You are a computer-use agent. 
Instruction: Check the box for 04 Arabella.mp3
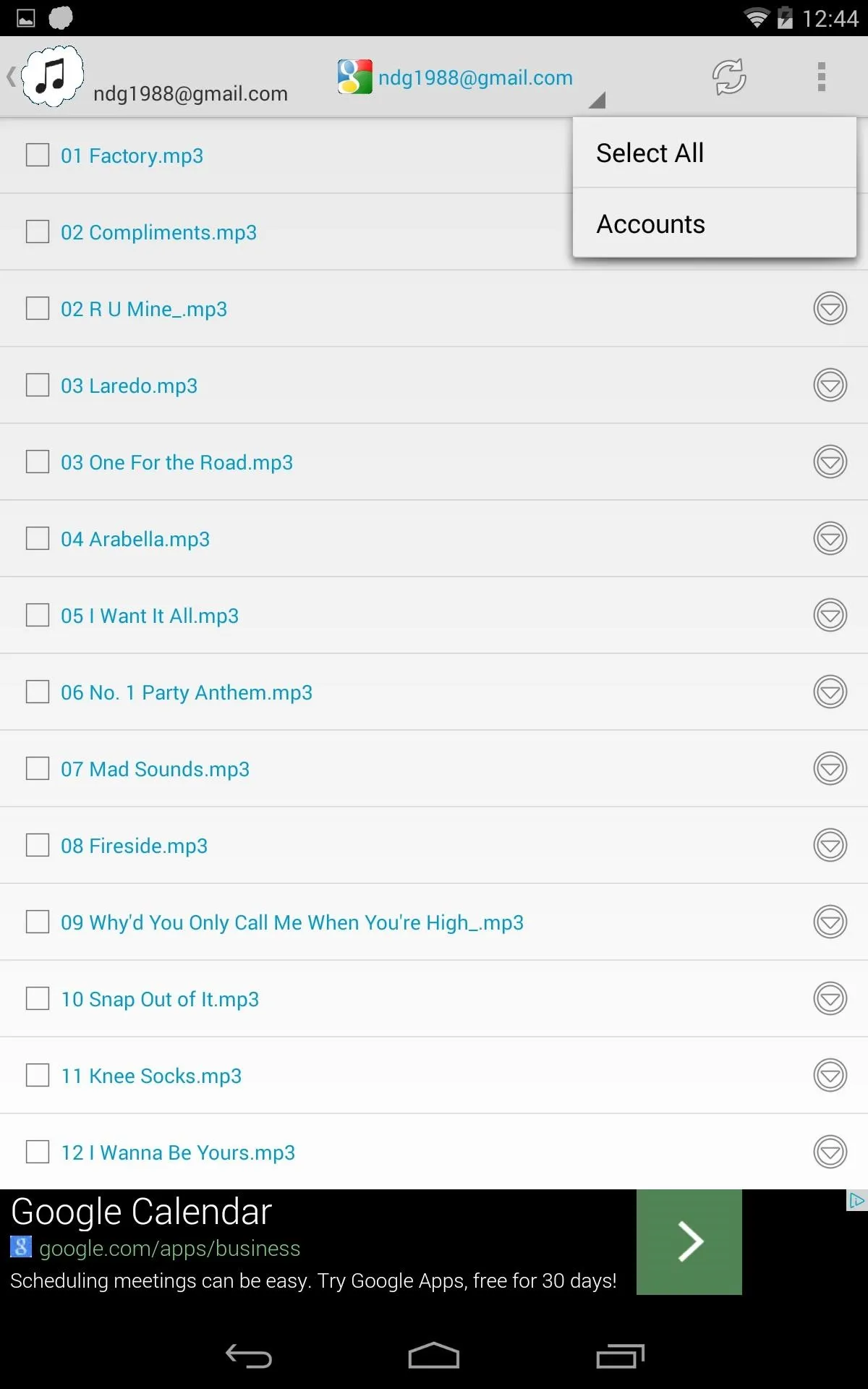(x=38, y=538)
